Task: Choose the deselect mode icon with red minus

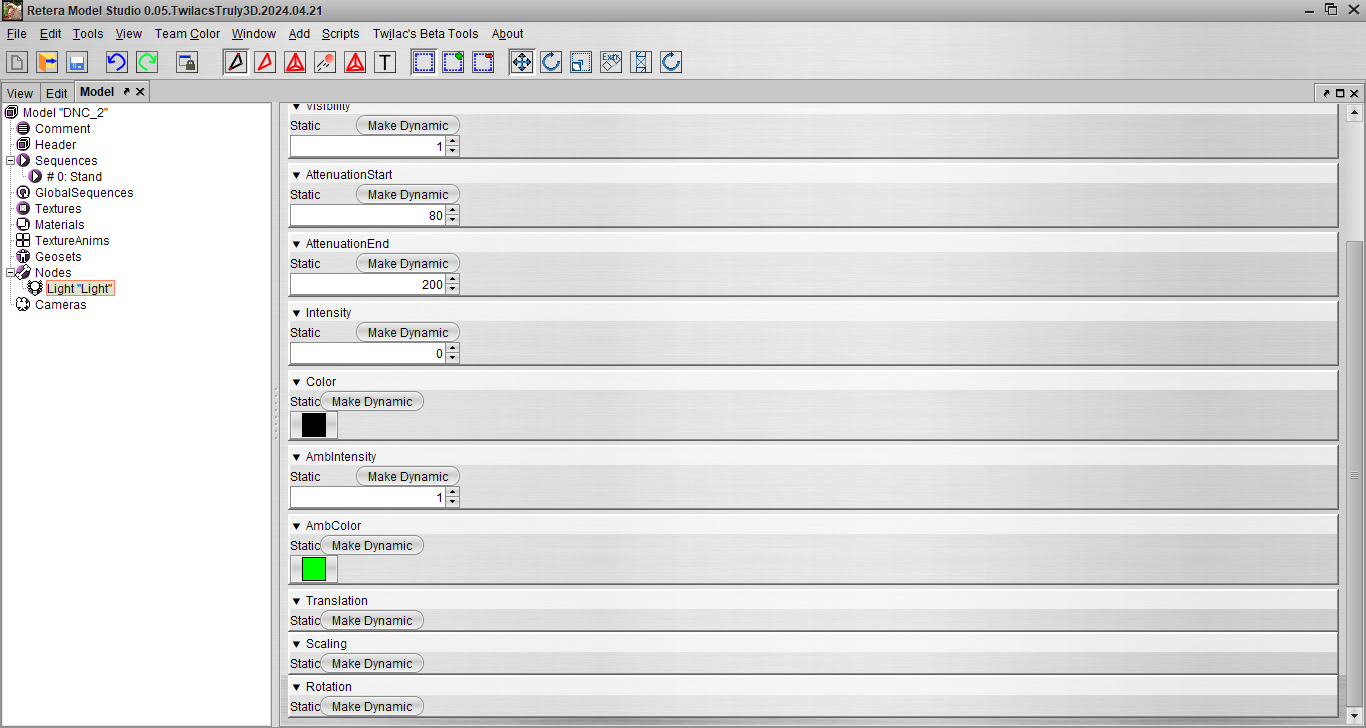Action: [483, 62]
